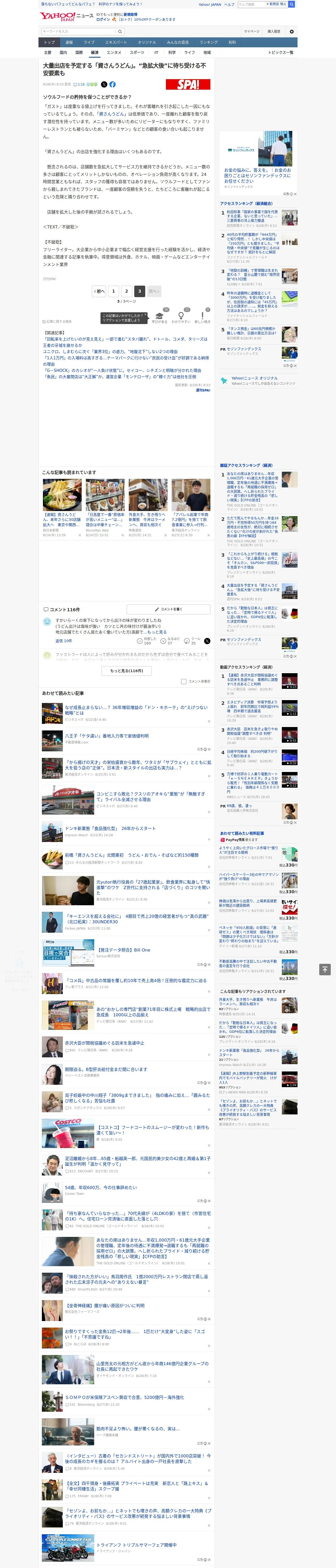Image resolution: width=336 pixels, height=1568 pixels.
Task: Click 記事に関する報告 report icon link
Action: pos(57,321)
